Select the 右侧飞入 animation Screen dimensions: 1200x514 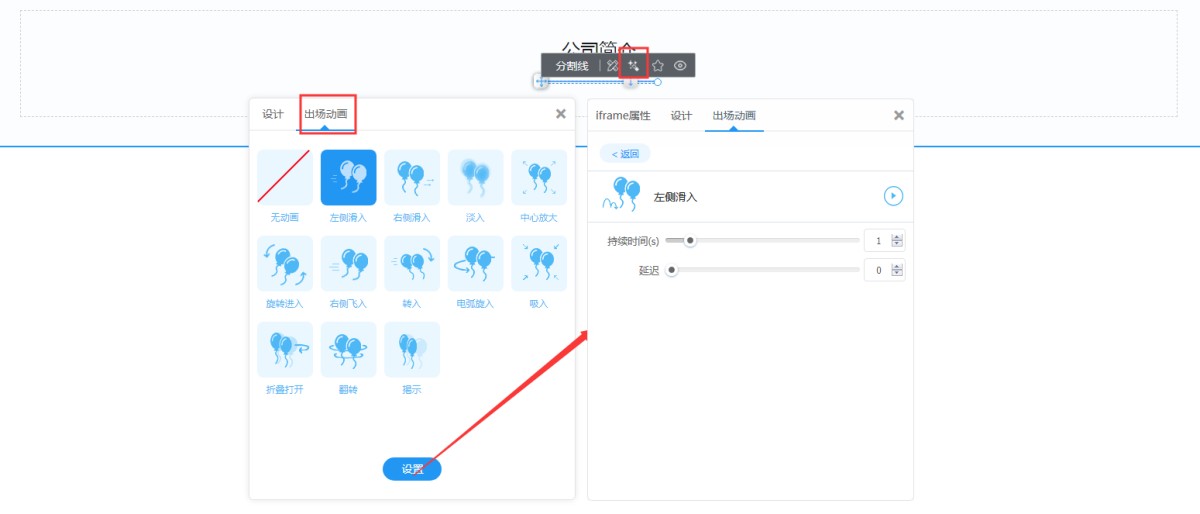(x=348, y=264)
